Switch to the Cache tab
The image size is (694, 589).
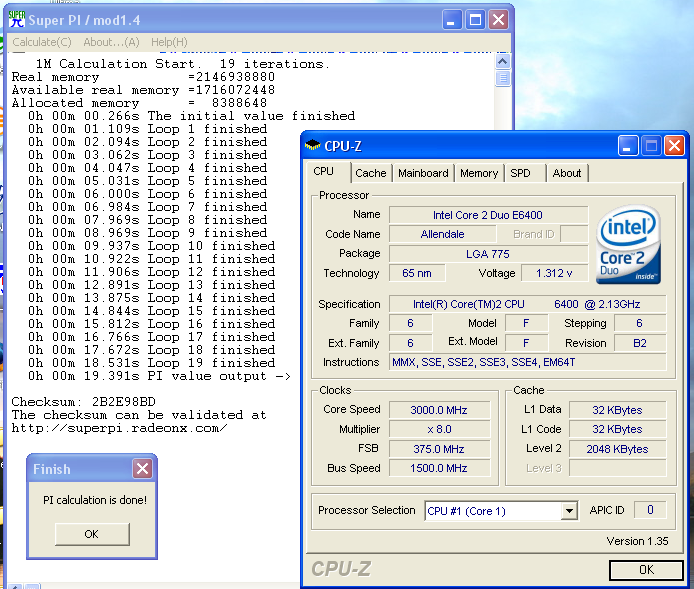point(371,173)
